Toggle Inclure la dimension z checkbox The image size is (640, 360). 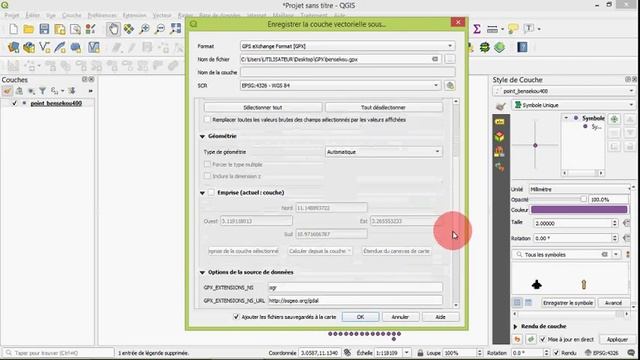[207, 176]
